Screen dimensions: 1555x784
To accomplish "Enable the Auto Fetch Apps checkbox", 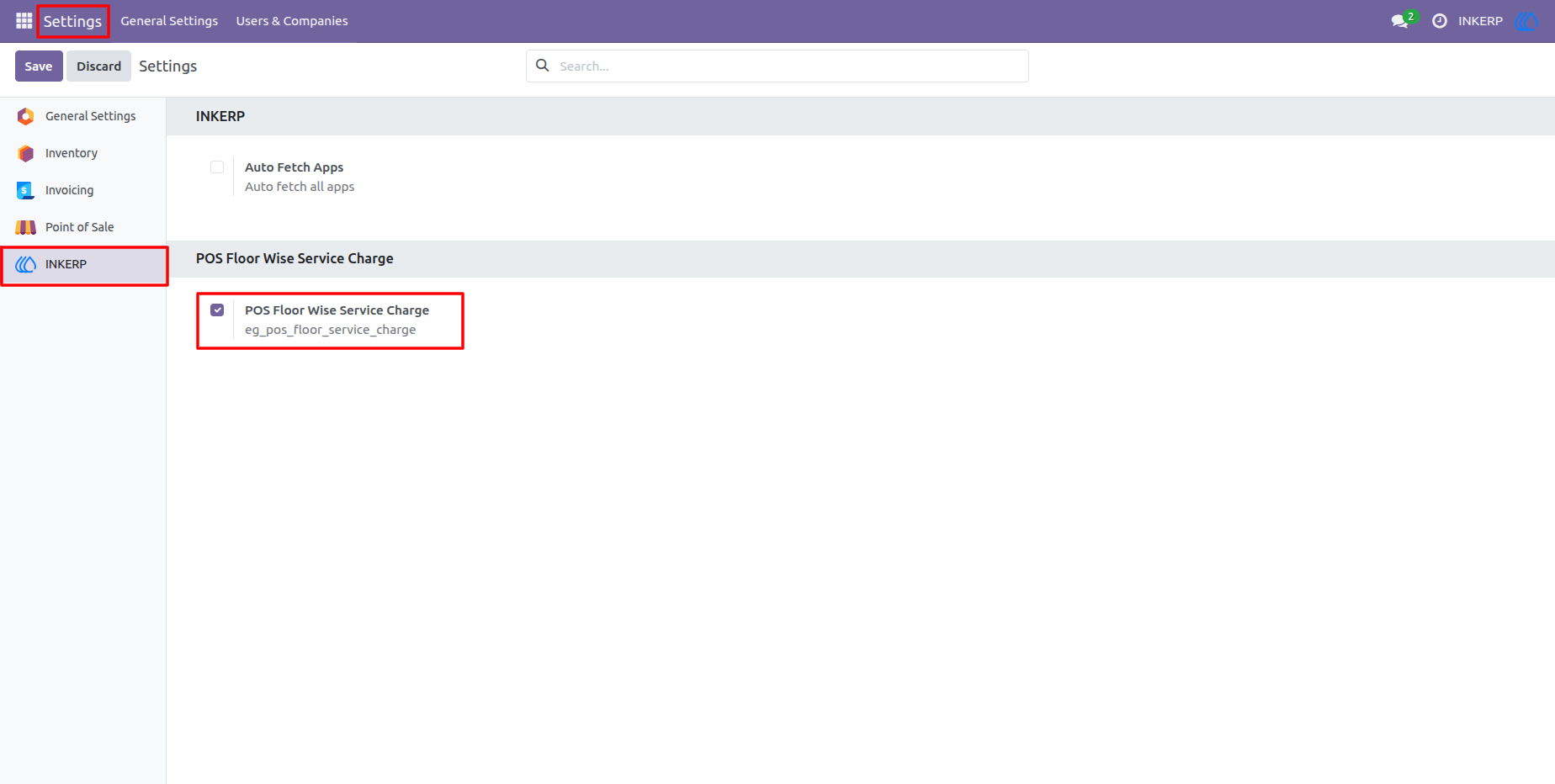I will tap(217, 167).
